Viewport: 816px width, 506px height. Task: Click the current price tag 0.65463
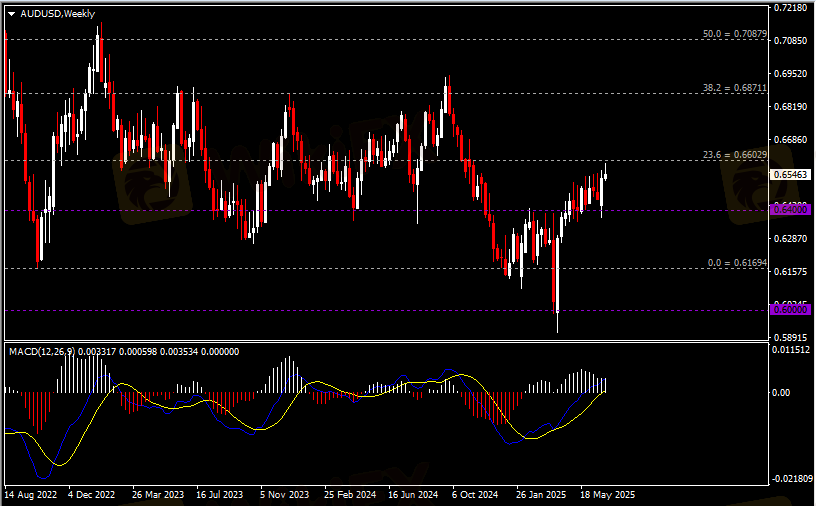point(789,174)
